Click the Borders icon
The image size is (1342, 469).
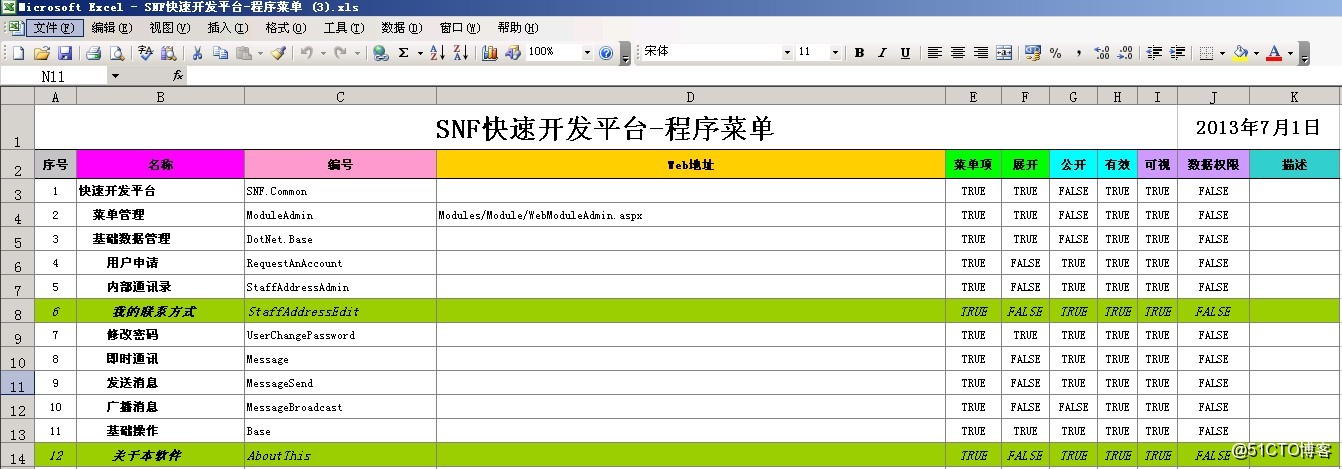[1207, 53]
